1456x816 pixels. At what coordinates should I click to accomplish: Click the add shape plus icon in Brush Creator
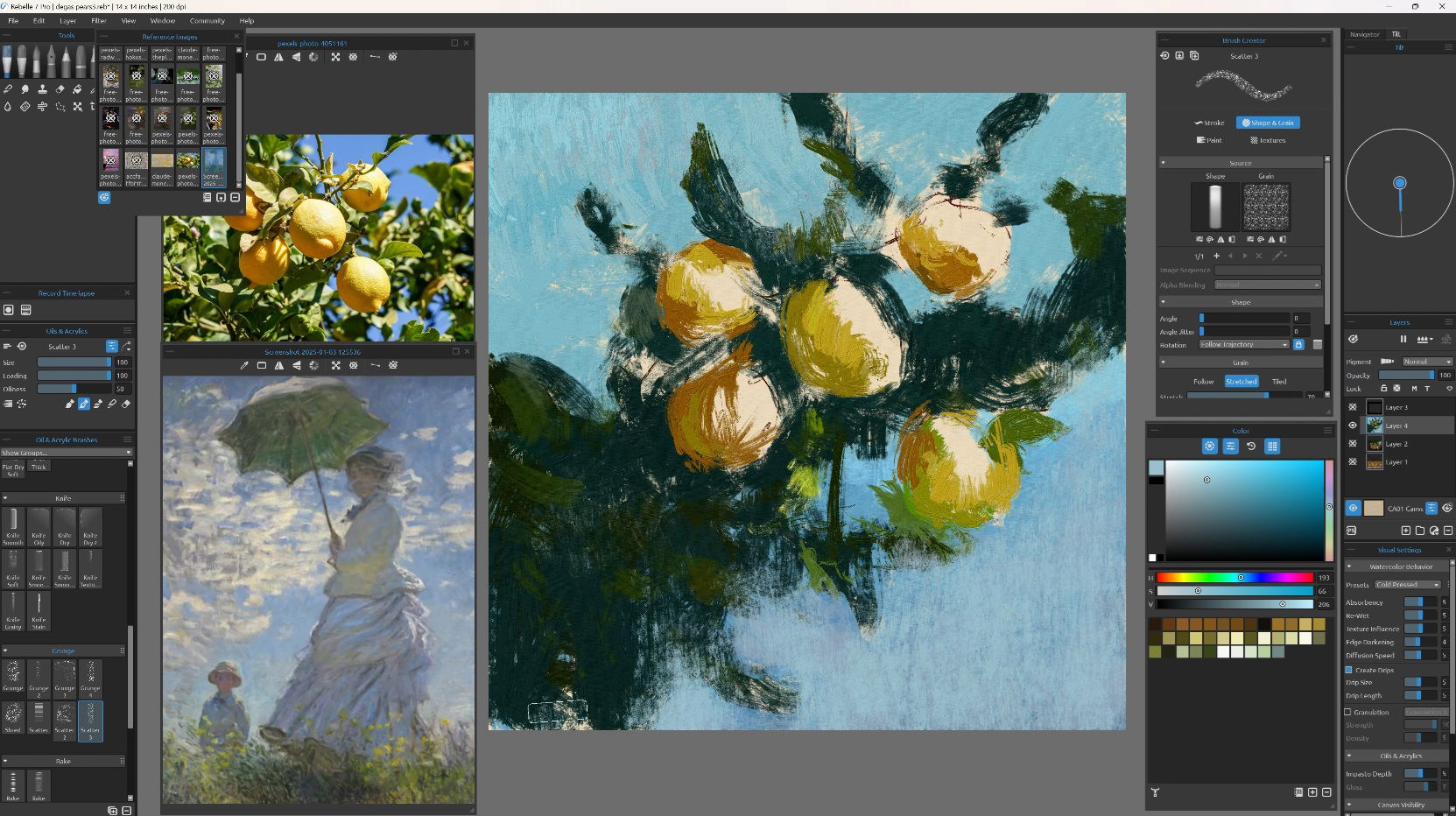[1216, 256]
